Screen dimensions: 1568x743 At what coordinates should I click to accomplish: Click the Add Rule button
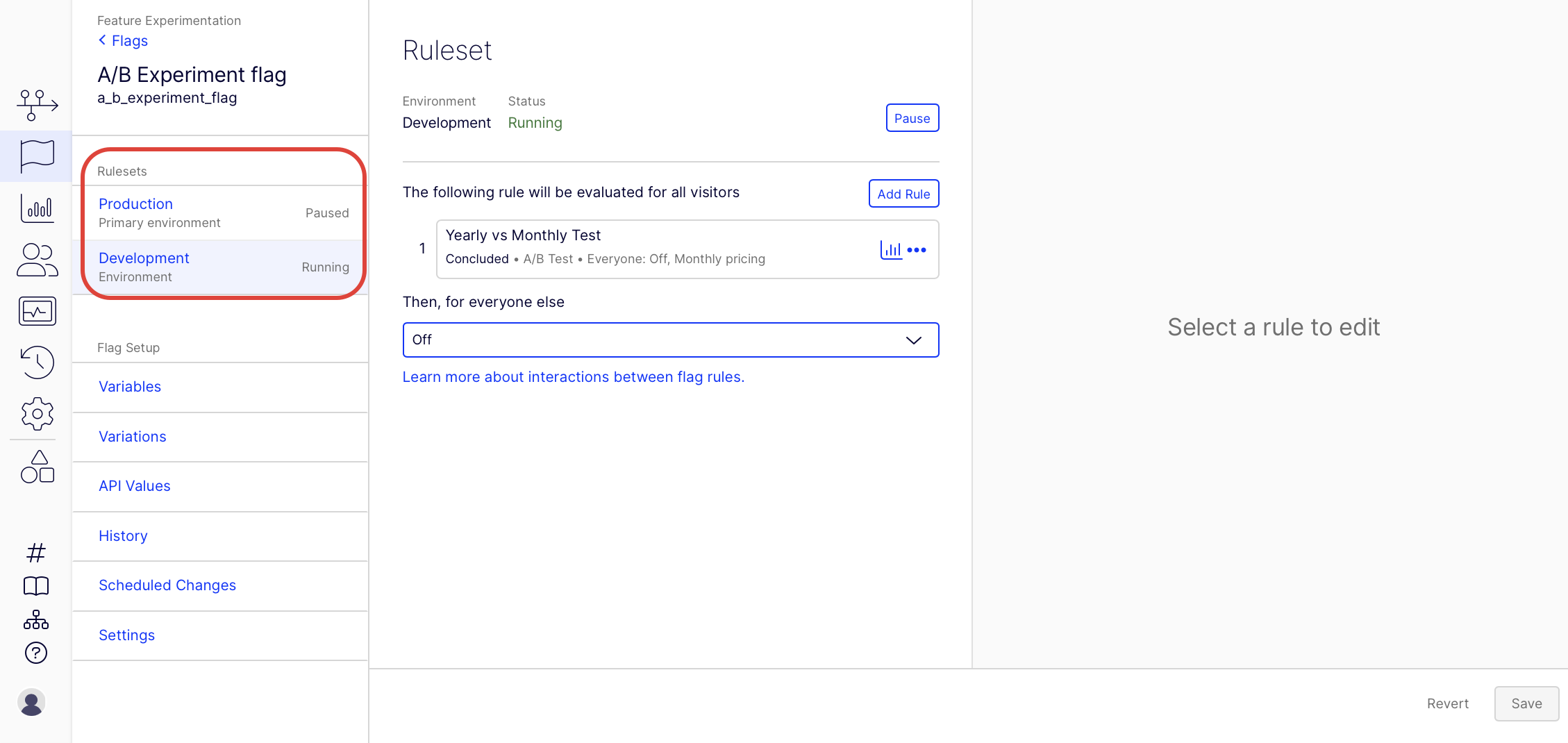pos(903,194)
